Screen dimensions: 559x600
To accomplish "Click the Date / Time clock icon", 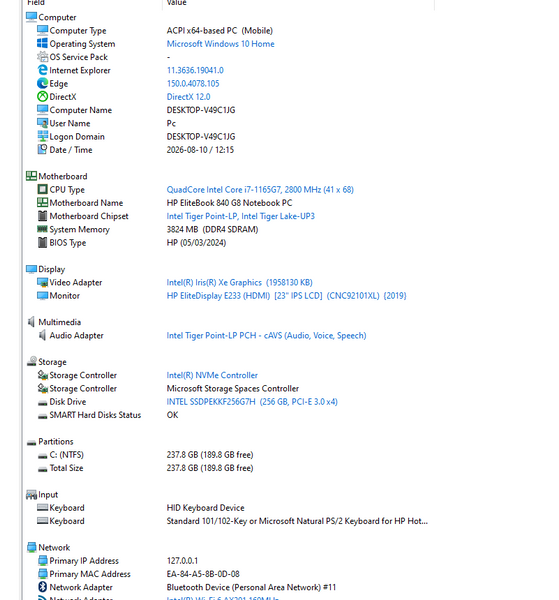I will [x=42, y=150].
